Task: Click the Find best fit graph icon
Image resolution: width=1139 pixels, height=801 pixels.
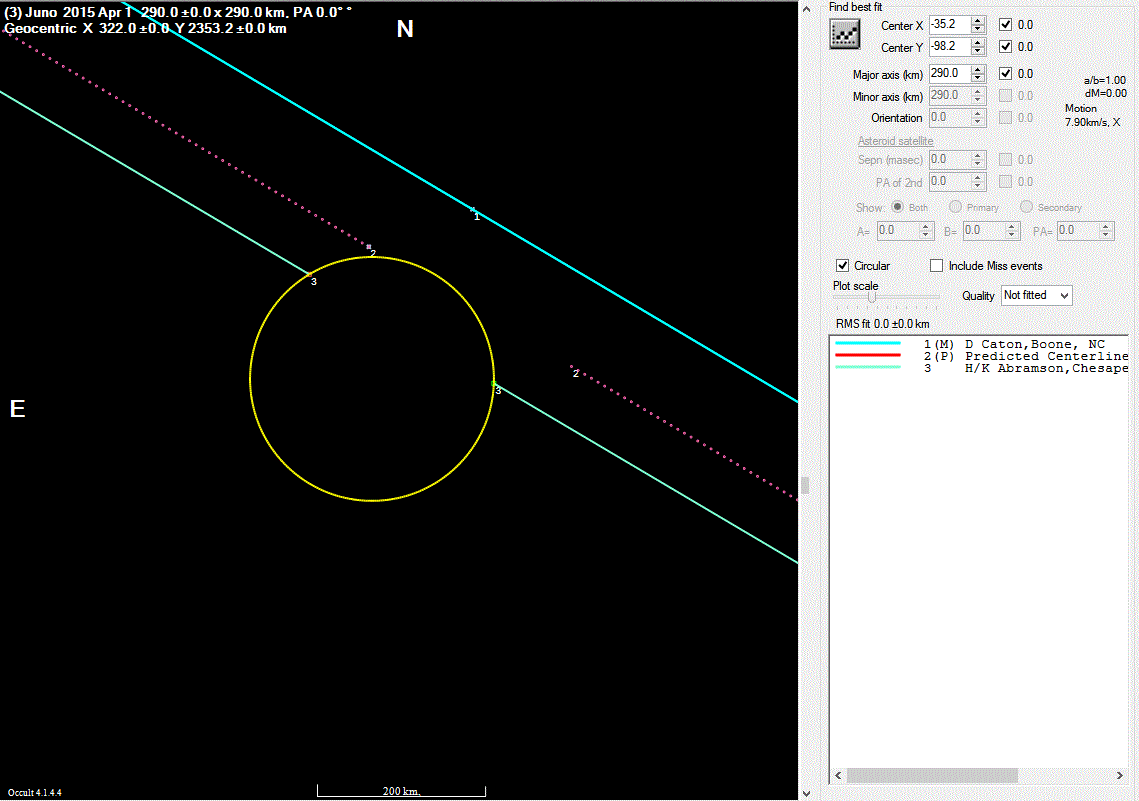Action: click(845, 34)
